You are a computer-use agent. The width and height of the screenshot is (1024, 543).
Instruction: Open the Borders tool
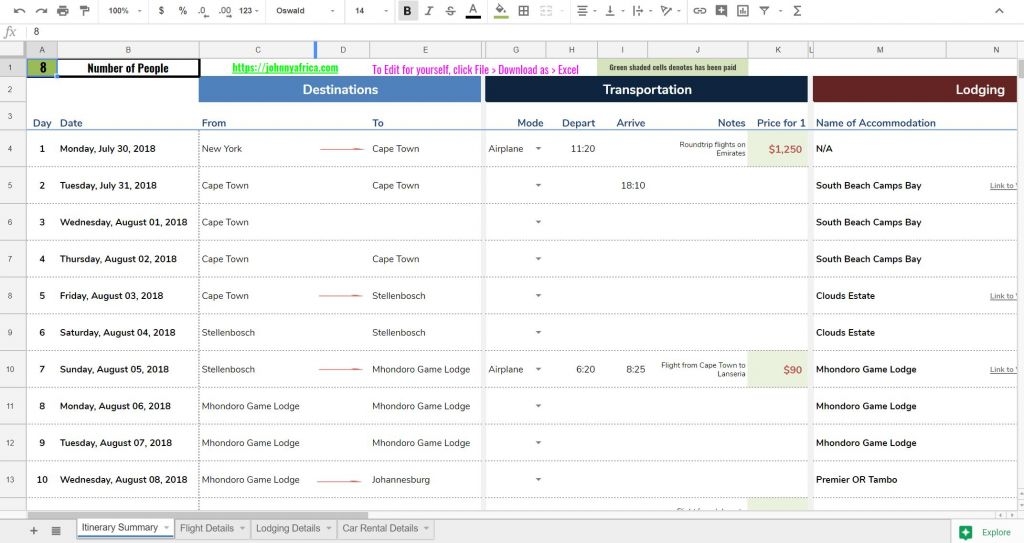(523, 11)
